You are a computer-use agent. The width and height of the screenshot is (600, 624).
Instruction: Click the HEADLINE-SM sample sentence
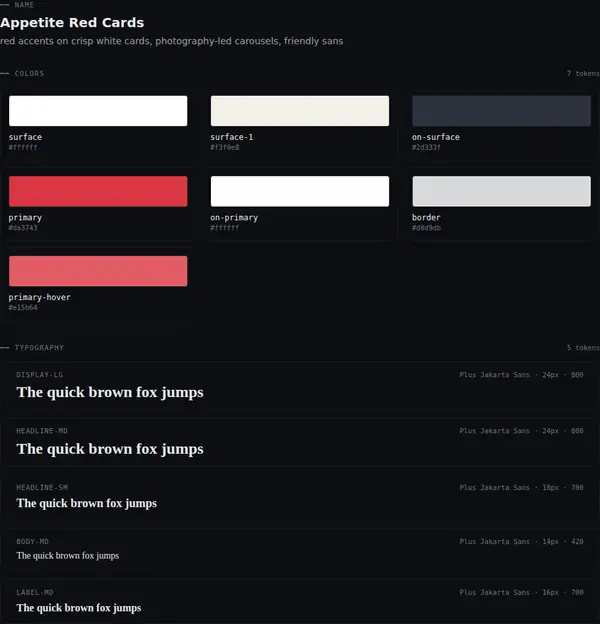(x=86, y=503)
